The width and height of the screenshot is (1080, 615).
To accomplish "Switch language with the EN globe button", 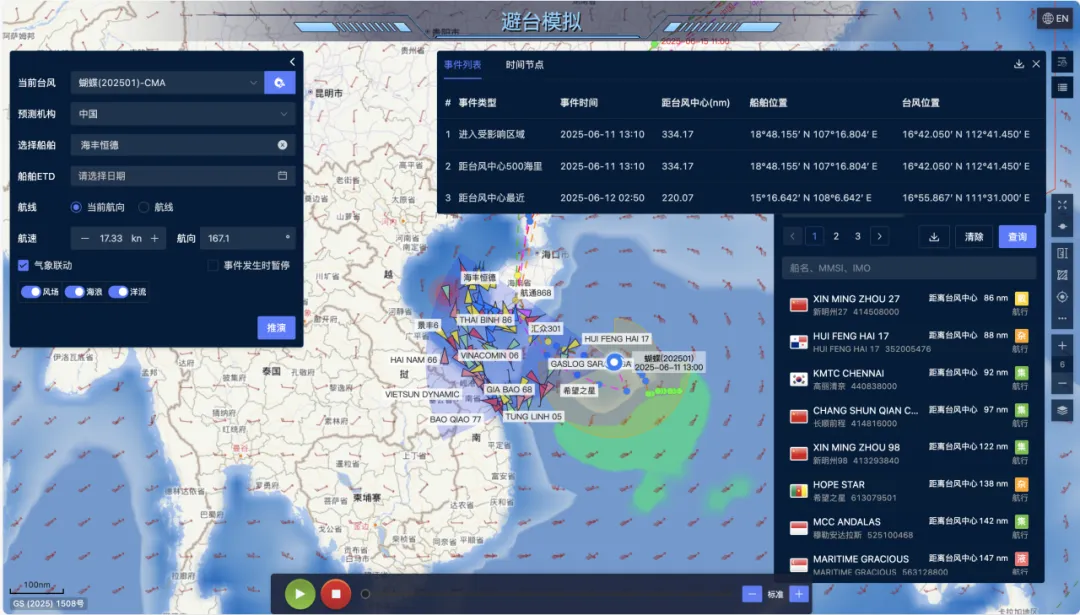I will pyautogui.click(x=1055, y=19).
